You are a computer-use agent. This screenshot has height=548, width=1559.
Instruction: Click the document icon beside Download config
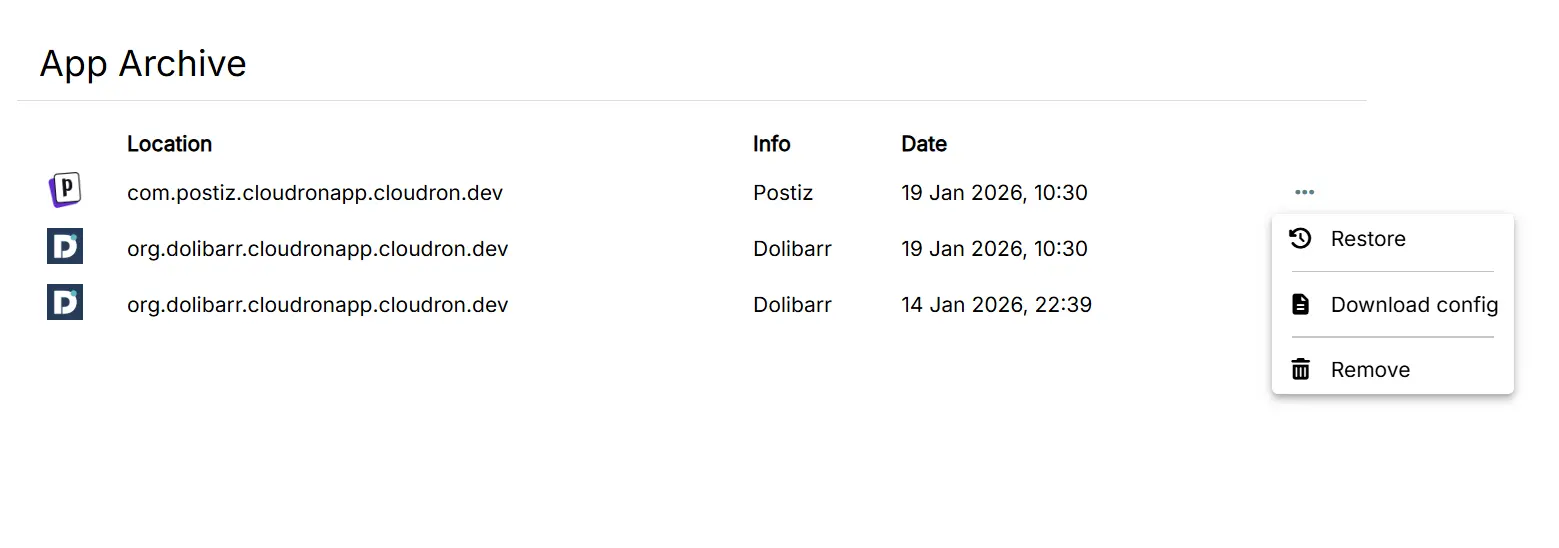point(1300,304)
